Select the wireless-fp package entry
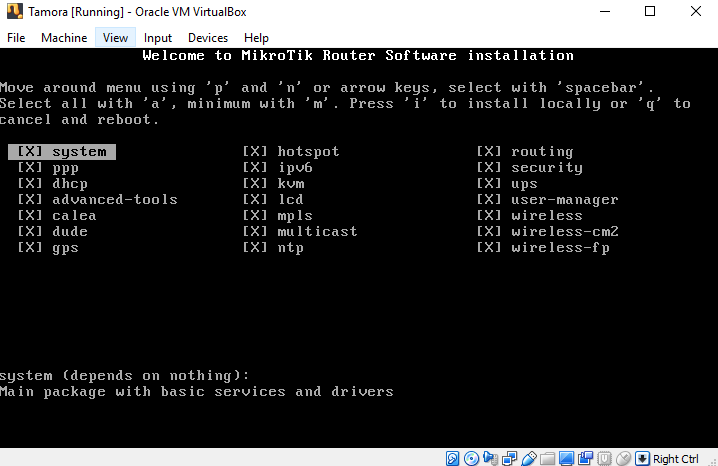 543,248
